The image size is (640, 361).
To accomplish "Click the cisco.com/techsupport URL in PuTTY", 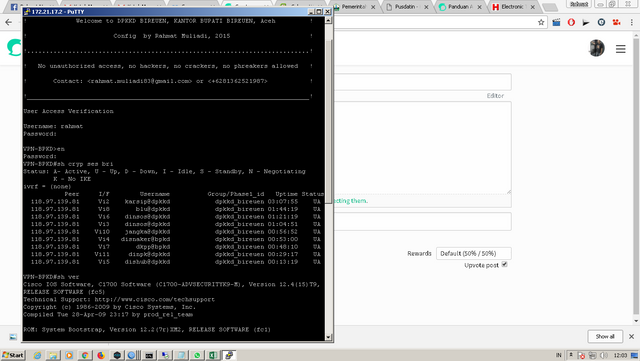I will click(x=155, y=299).
